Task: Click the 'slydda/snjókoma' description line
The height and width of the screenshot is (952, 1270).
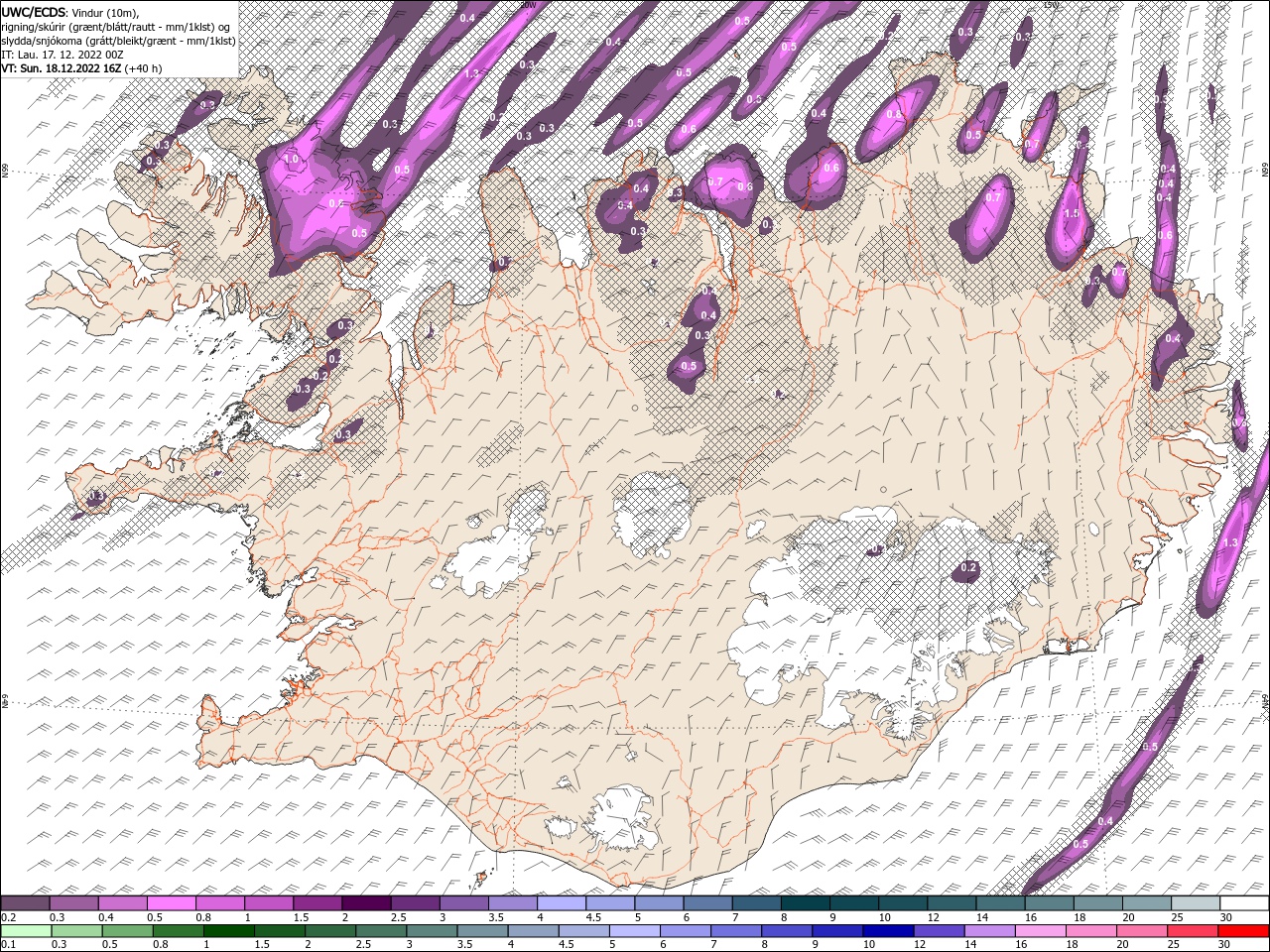Action: pyautogui.click(x=118, y=41)
